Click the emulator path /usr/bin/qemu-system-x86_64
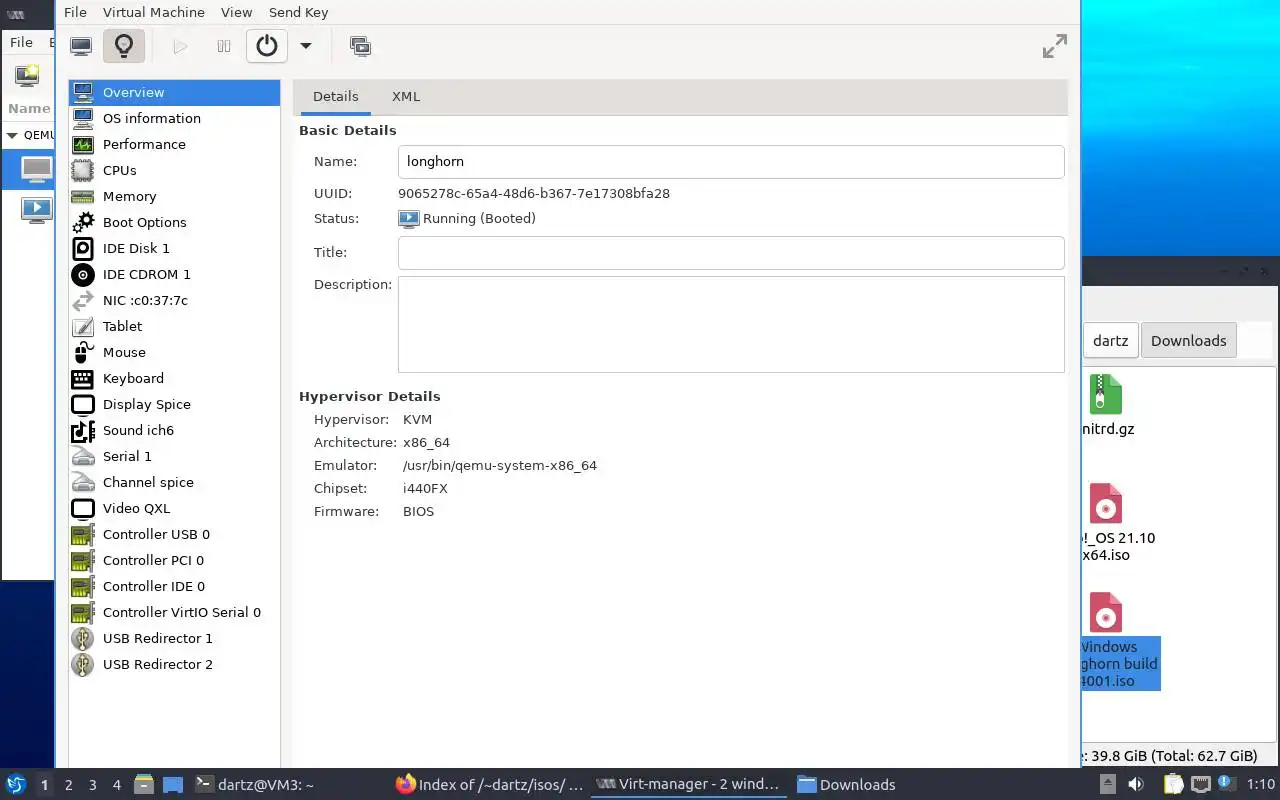 tap(499, 466)
